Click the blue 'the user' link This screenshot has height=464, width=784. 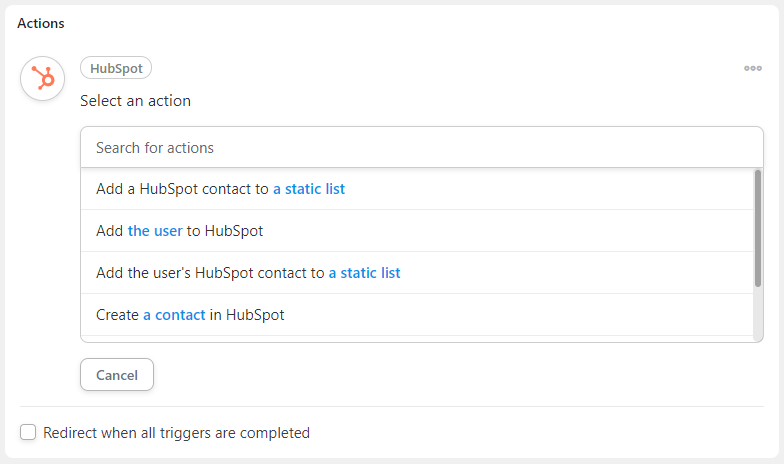pos(155,230)
